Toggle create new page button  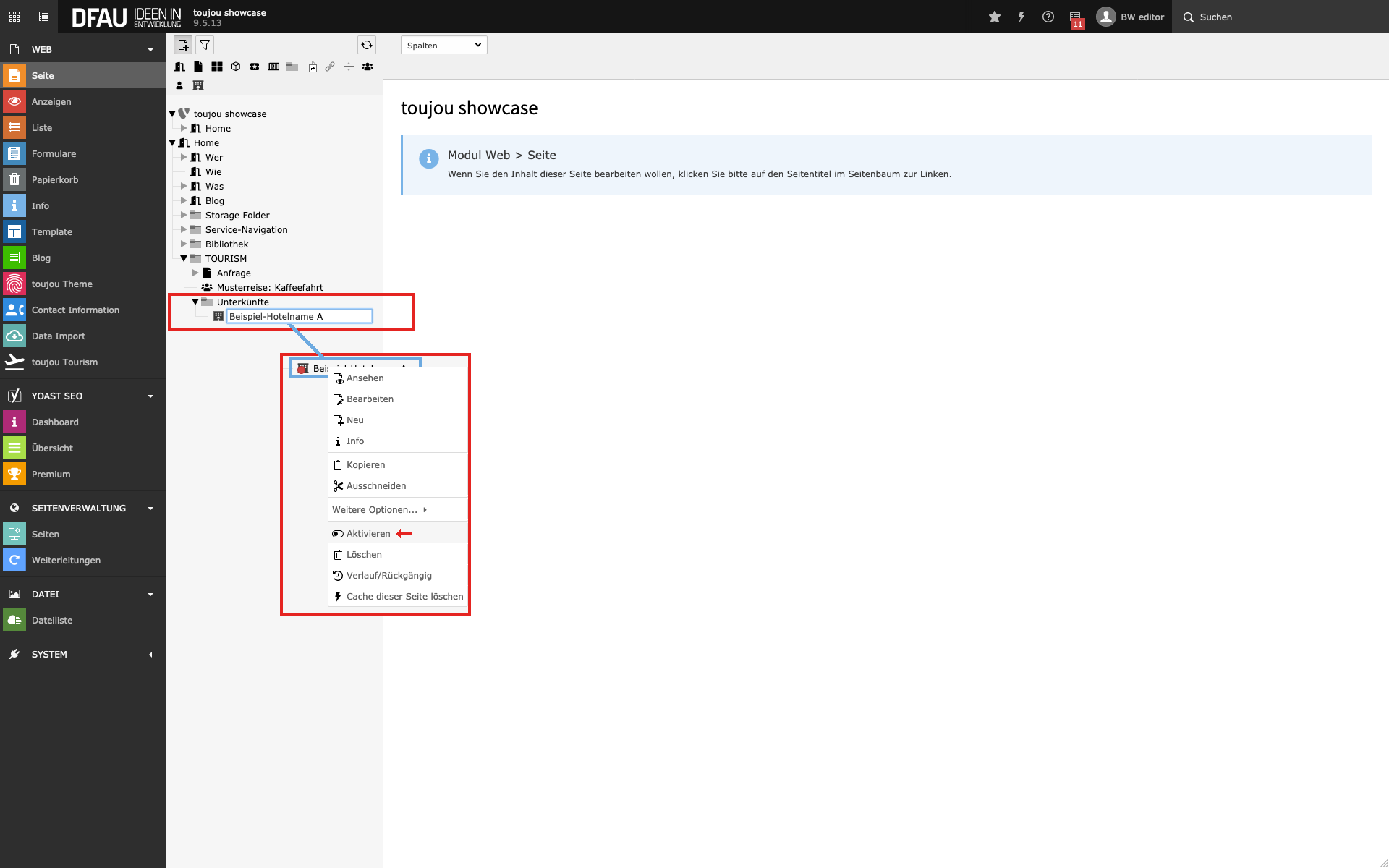click(x=183, y=45)
